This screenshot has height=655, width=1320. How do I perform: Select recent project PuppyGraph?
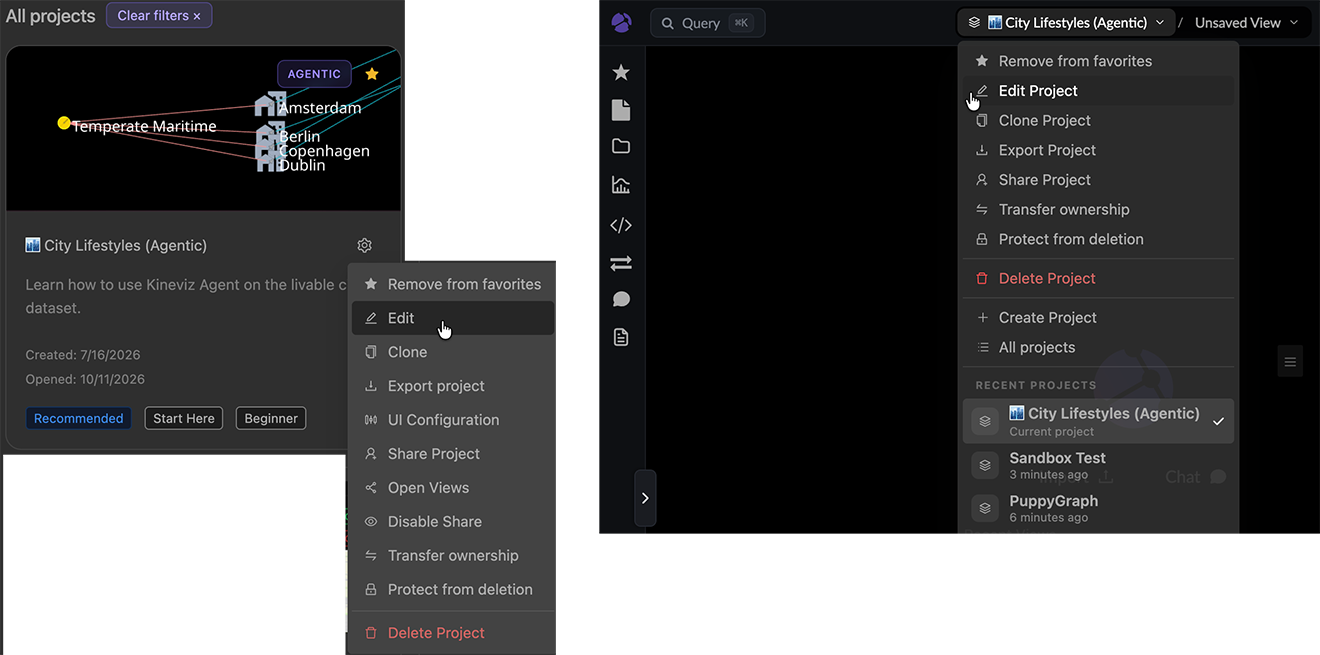tap(1098, 508)
